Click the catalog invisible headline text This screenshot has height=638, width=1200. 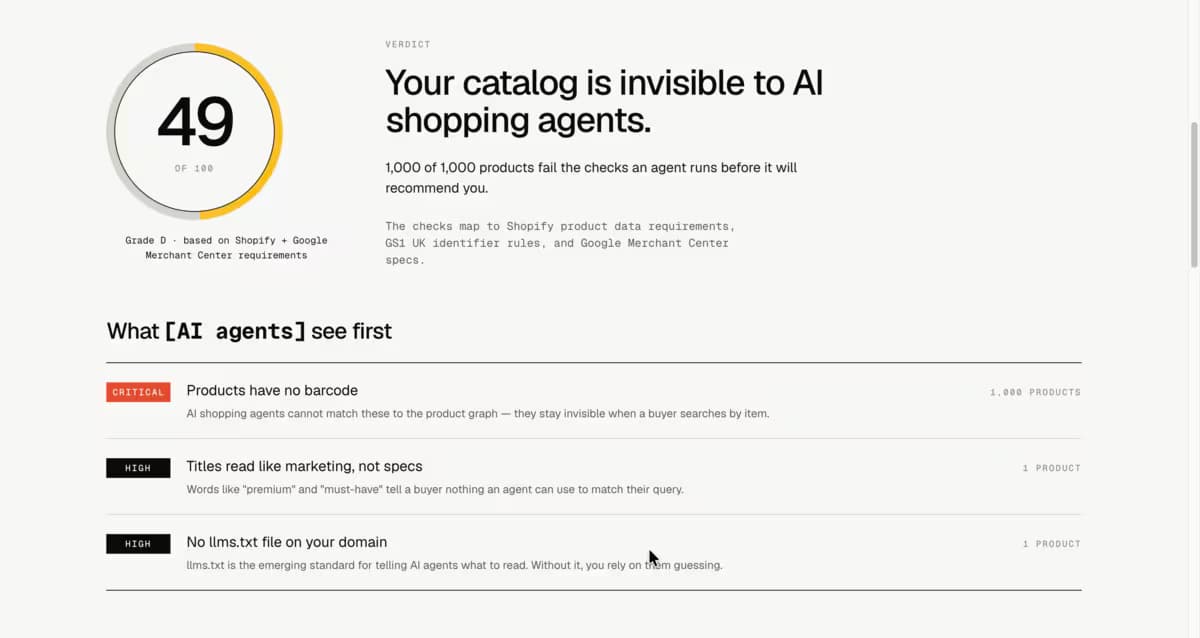point(603,101)
